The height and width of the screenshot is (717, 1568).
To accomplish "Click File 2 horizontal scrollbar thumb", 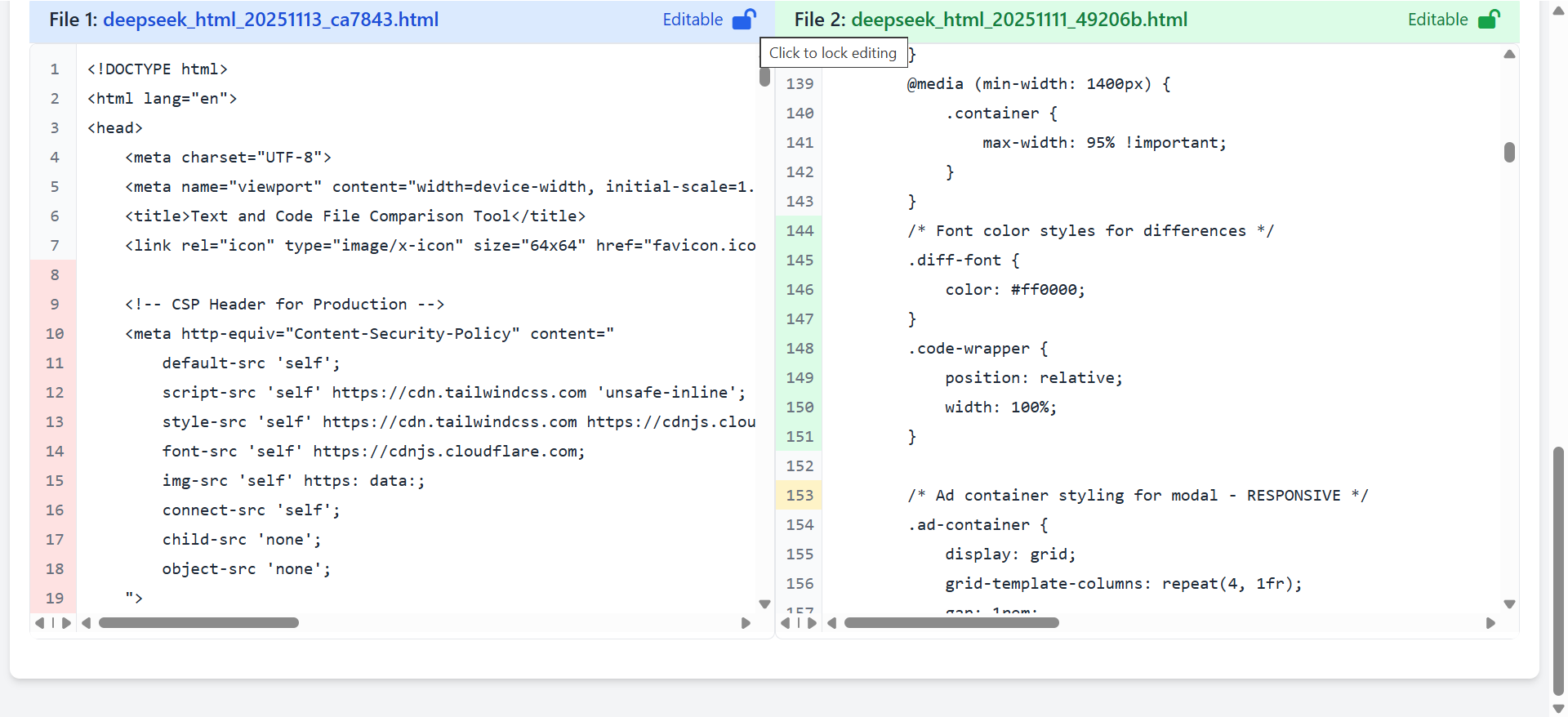I will (951, 623).
